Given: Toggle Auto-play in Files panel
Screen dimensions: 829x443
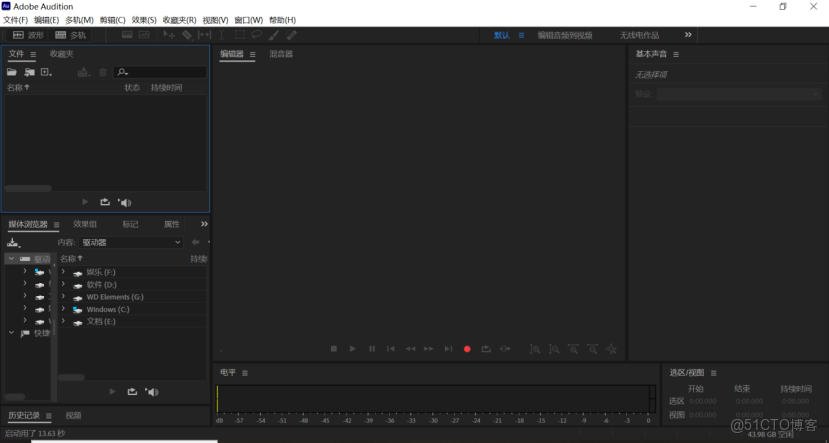Looking at the screenshot, I should point(124,202).
